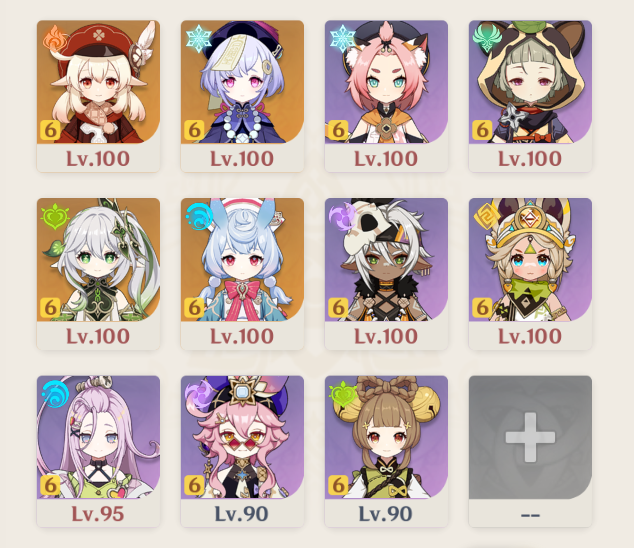Select the Lv.95 lilac-haired Hydro character
This screenshot has width=634, height=548.
point(98,451)
